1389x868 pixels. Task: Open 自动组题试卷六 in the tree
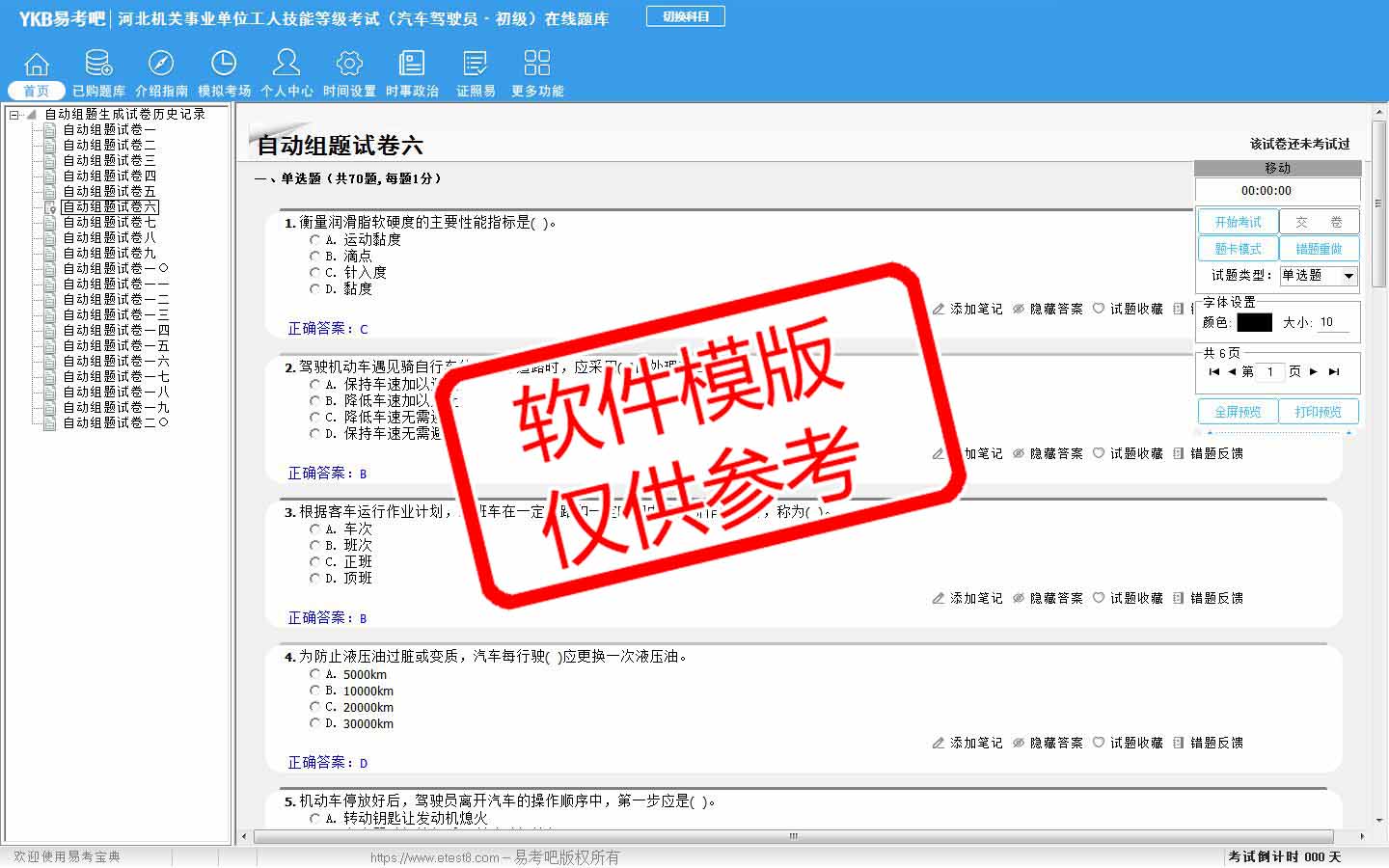click(x=110, y=206)
